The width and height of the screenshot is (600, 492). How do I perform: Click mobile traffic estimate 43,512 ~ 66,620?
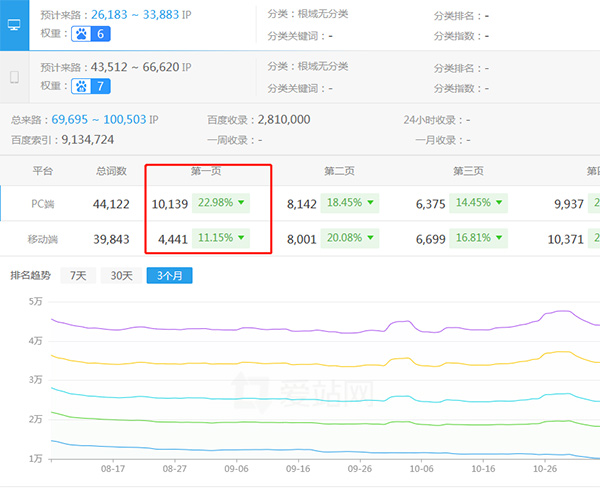pos(135,67)
